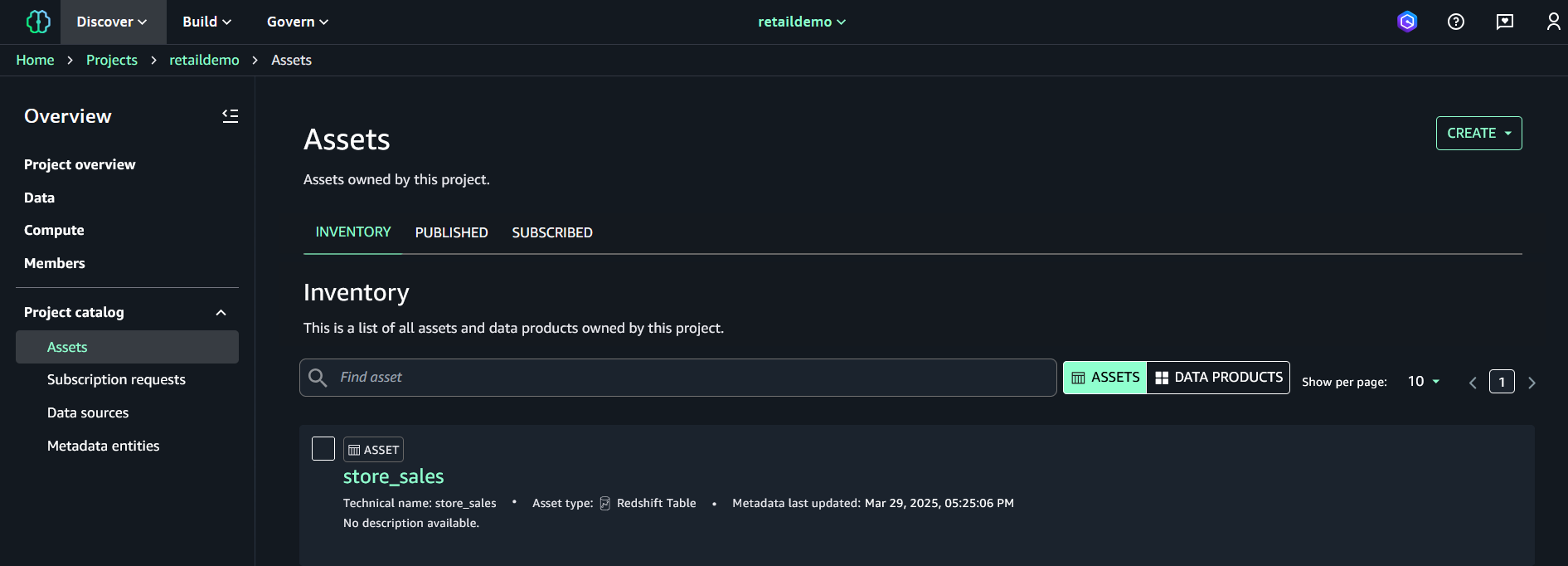The height and width of the screenshot is (566, 1568).
Task: Open Project overview in sidebar
Action: [x=80, y=164]
